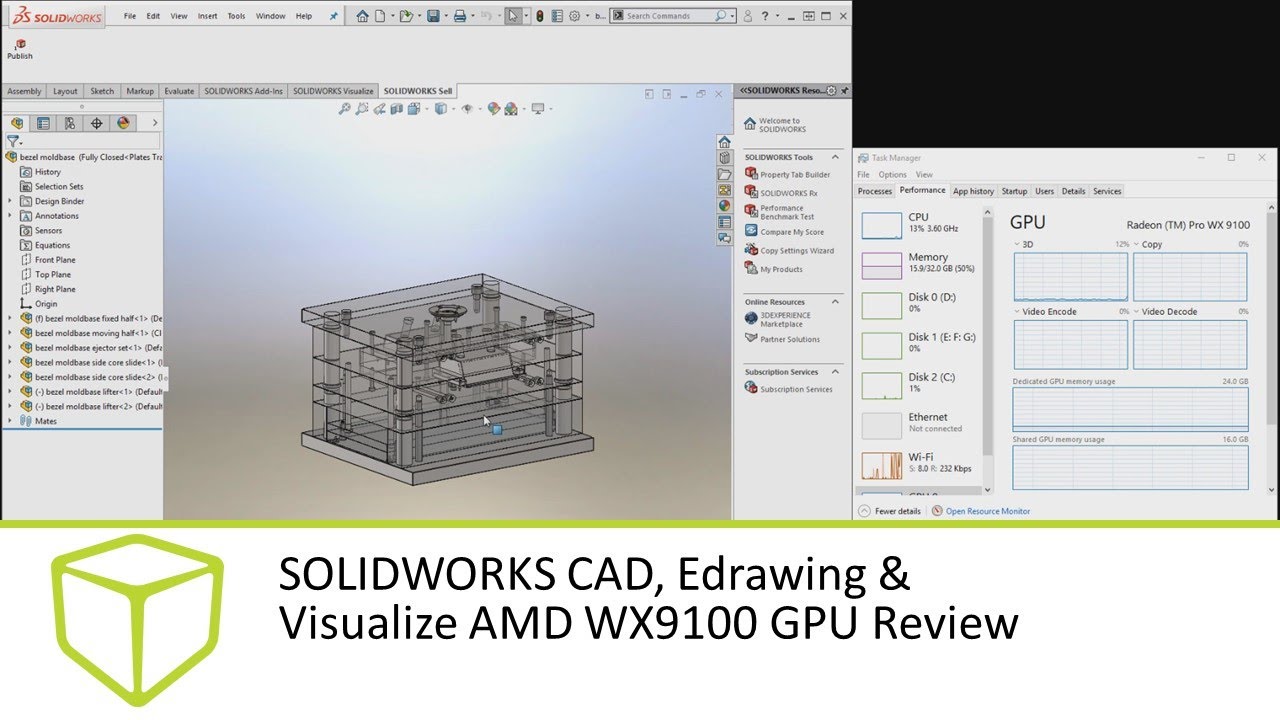The height and width of the screenshot is (720, 1280).
Task: Expand more manager tabs with the chevron arrow
Action: coord(154,123)
